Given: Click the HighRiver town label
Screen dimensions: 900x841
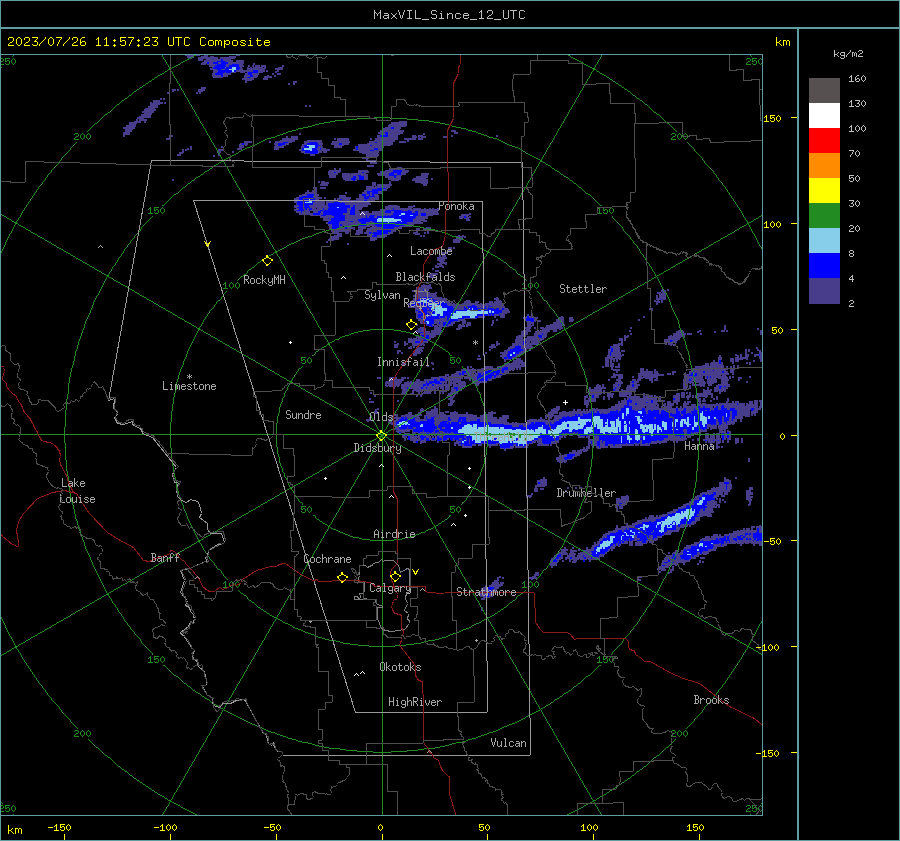Looking at the screenshot, I should point(415,702).
